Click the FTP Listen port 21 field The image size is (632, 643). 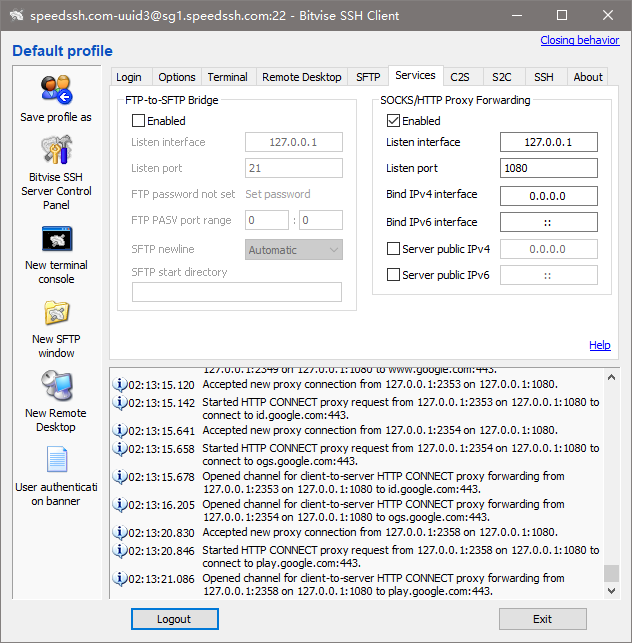click(x=294, y=168)
